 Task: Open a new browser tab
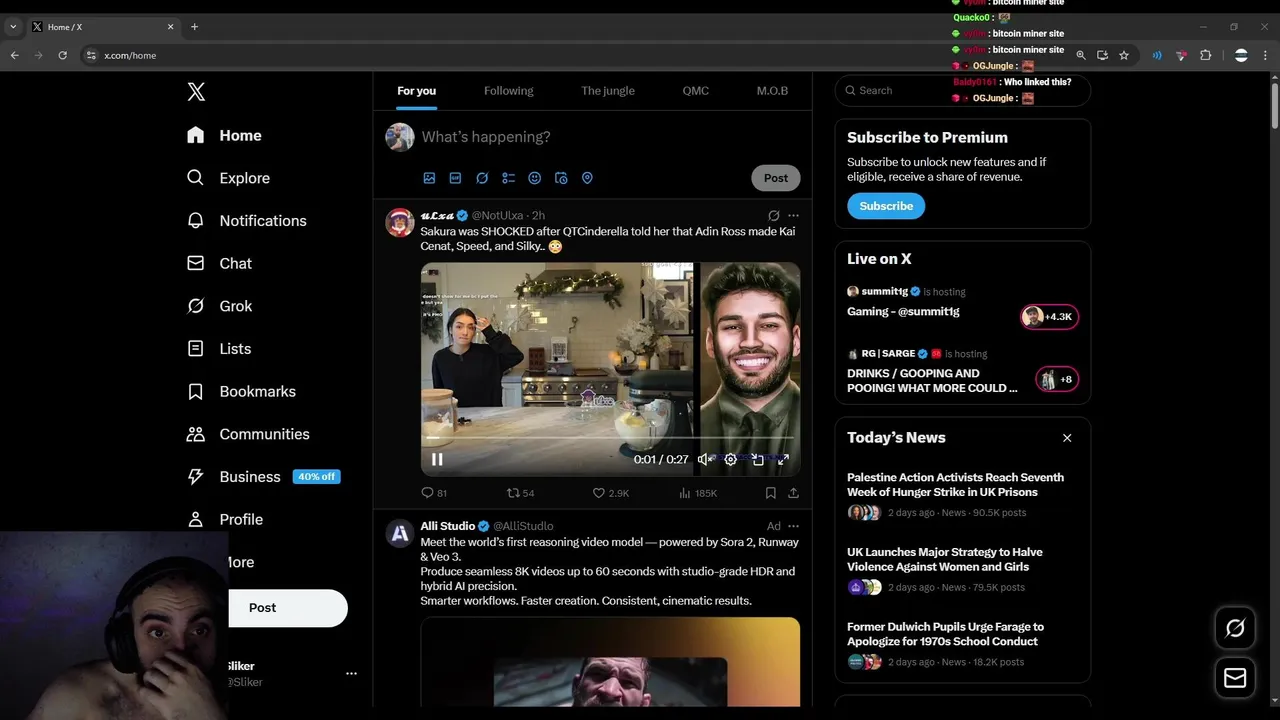194,27
